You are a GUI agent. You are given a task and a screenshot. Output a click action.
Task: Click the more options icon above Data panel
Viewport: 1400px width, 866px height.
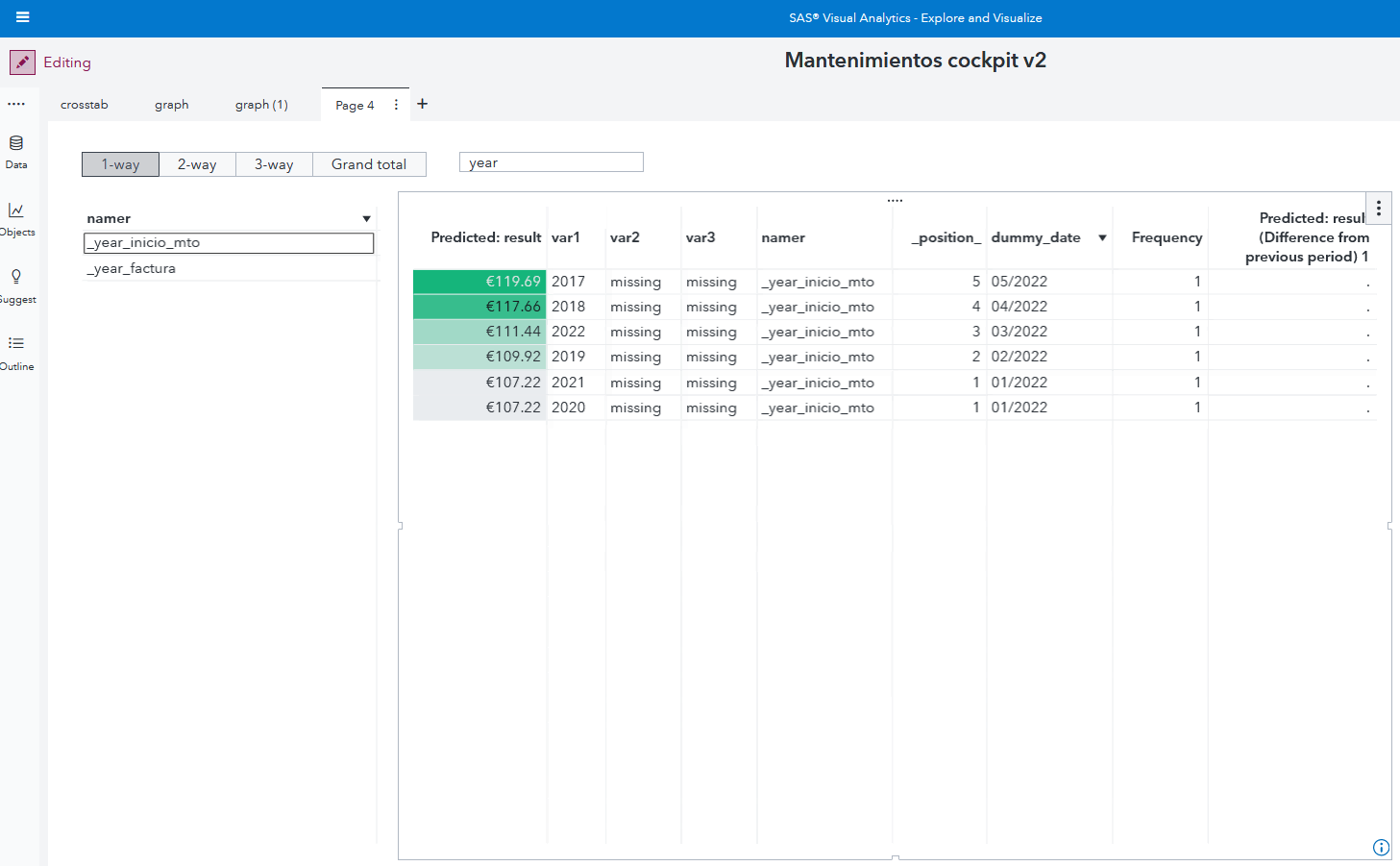click(15, 104)
